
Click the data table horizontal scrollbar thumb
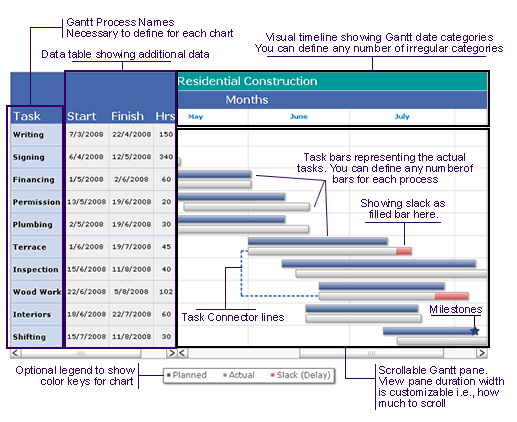pos(81,353)
